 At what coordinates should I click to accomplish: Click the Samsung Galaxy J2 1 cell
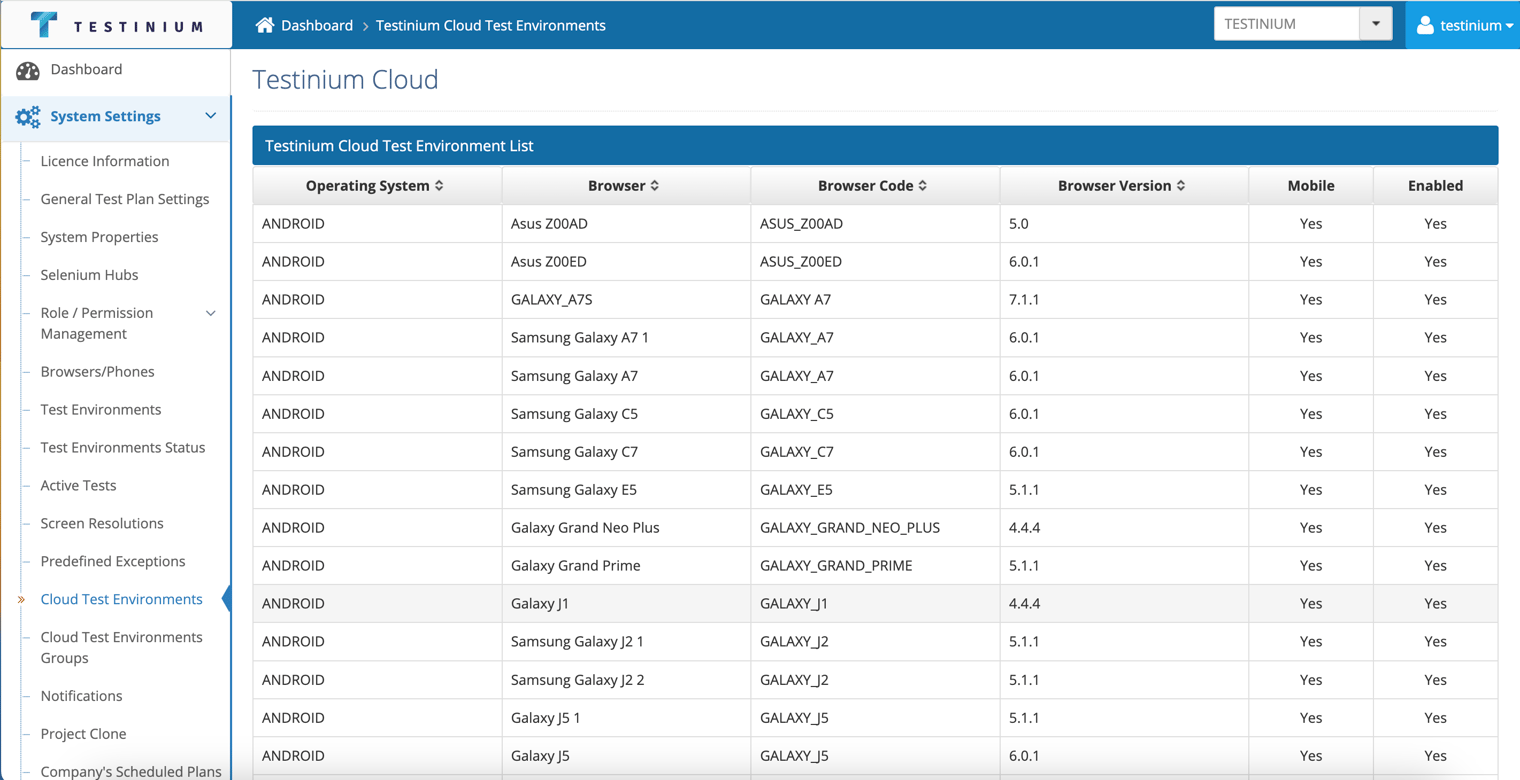pos(626,642)
